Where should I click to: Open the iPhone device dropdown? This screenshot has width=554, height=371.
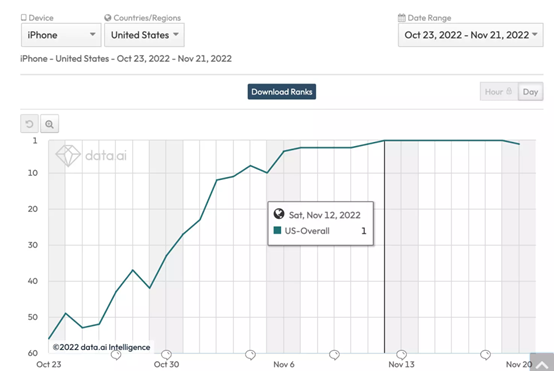click(x=61, y=35)
